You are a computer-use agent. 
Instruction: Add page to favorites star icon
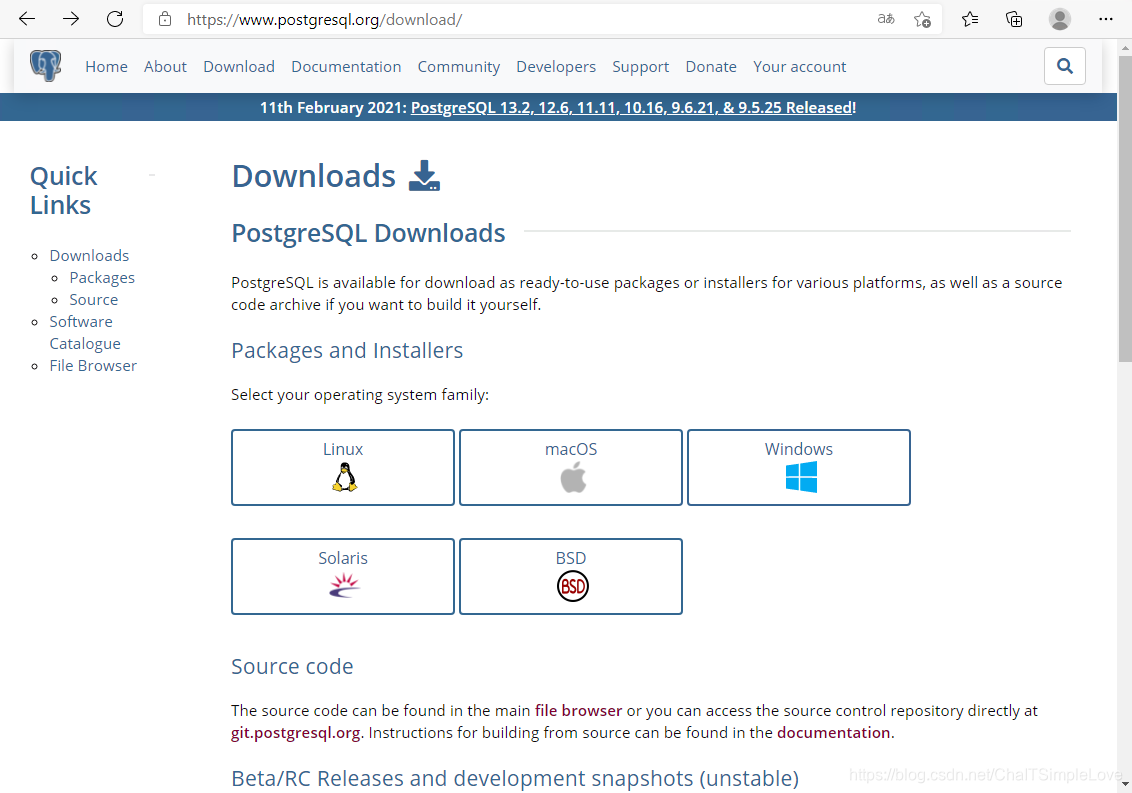[922, 20]
